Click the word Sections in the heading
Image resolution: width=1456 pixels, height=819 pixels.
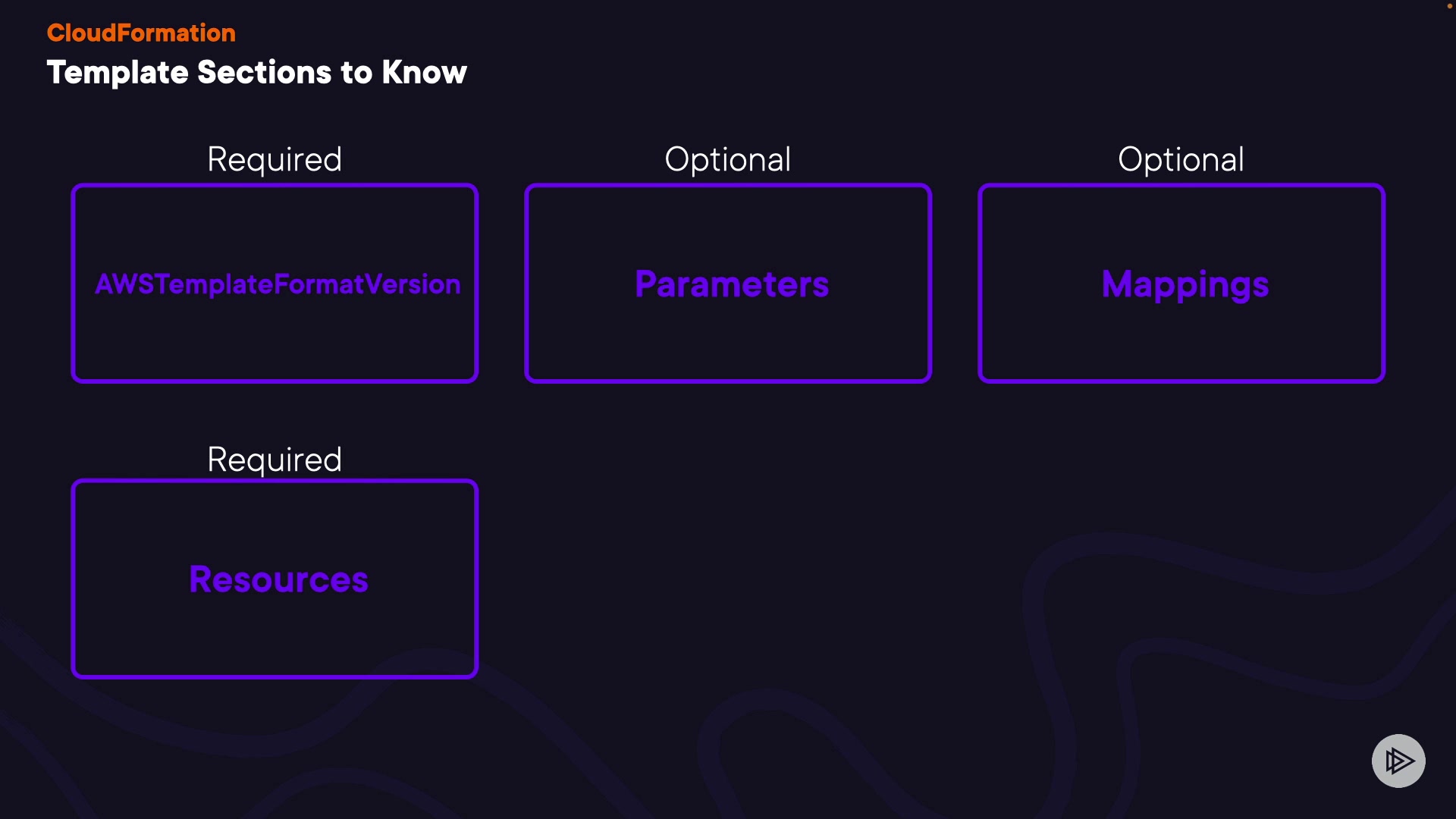(x=264, y=73)
